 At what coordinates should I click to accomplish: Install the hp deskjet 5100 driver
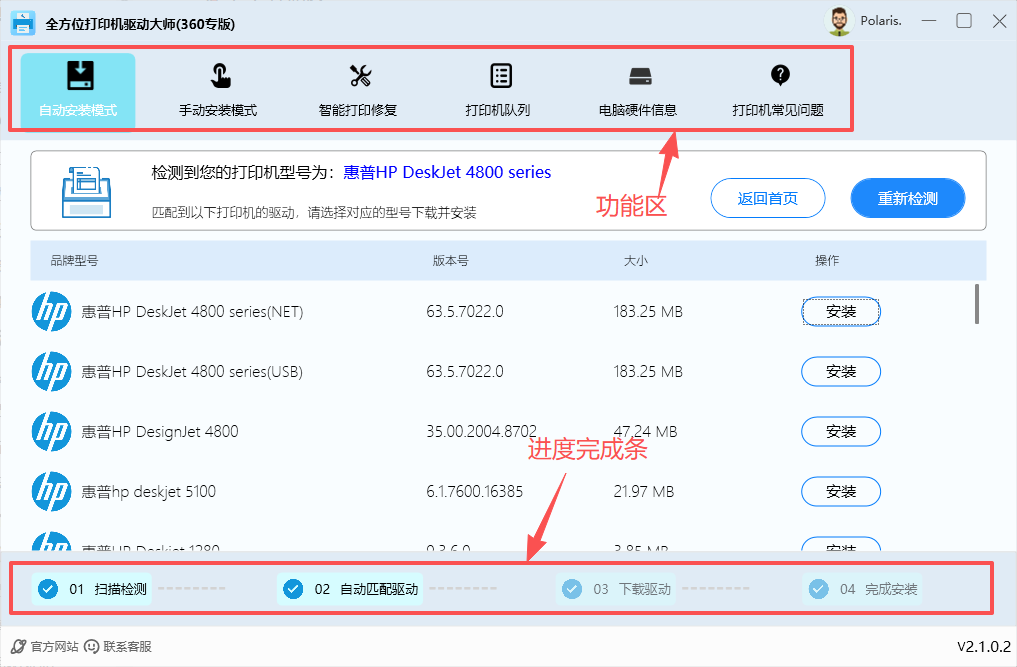(840, 492)
